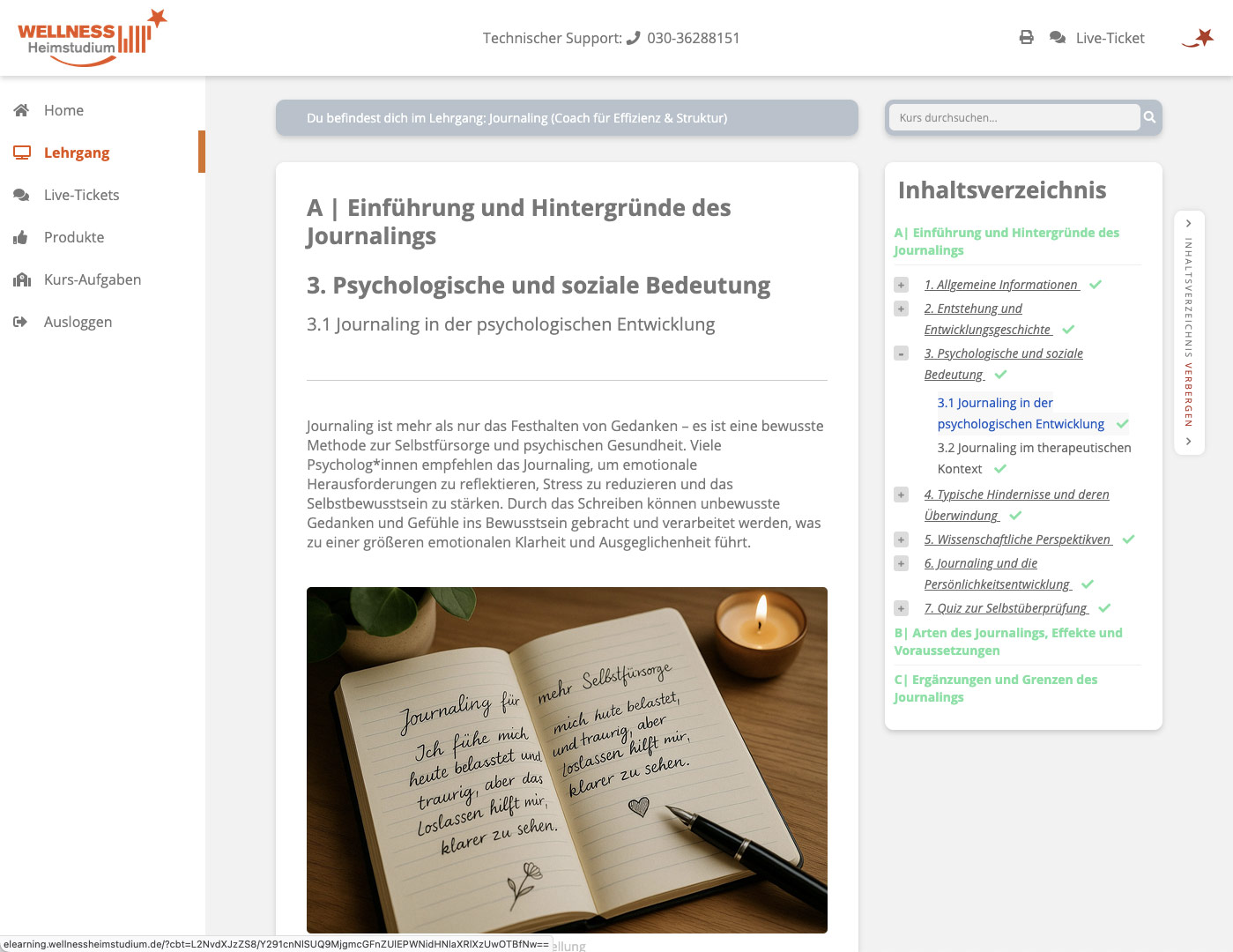
Task: Expand Typische Hindernisse und deren Überwindung
Action: click(901, 495)
